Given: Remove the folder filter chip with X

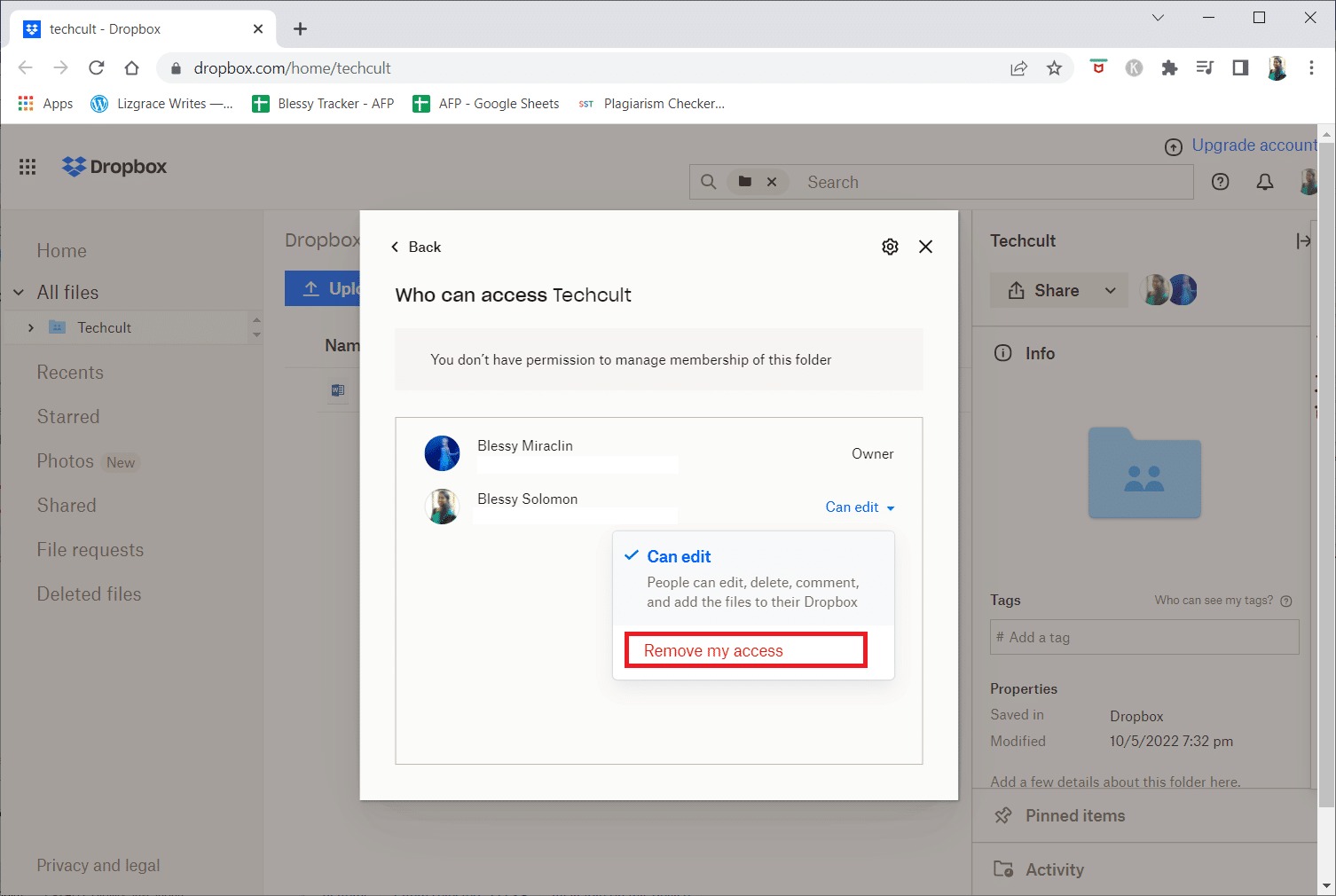Looking at the screenshot, I should click(x=772, y=182).
